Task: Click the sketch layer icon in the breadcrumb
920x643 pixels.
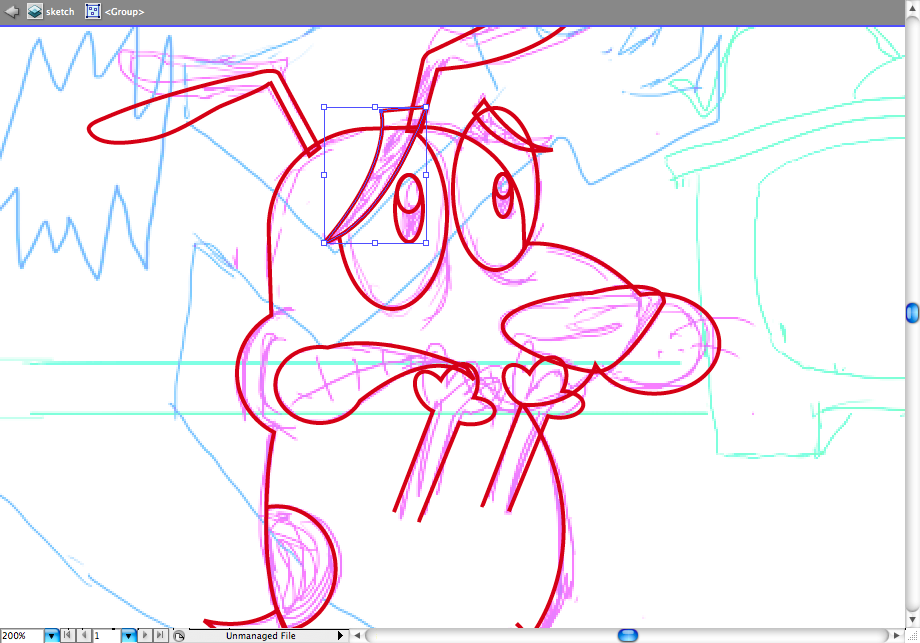Action: [x=35, y=11]
